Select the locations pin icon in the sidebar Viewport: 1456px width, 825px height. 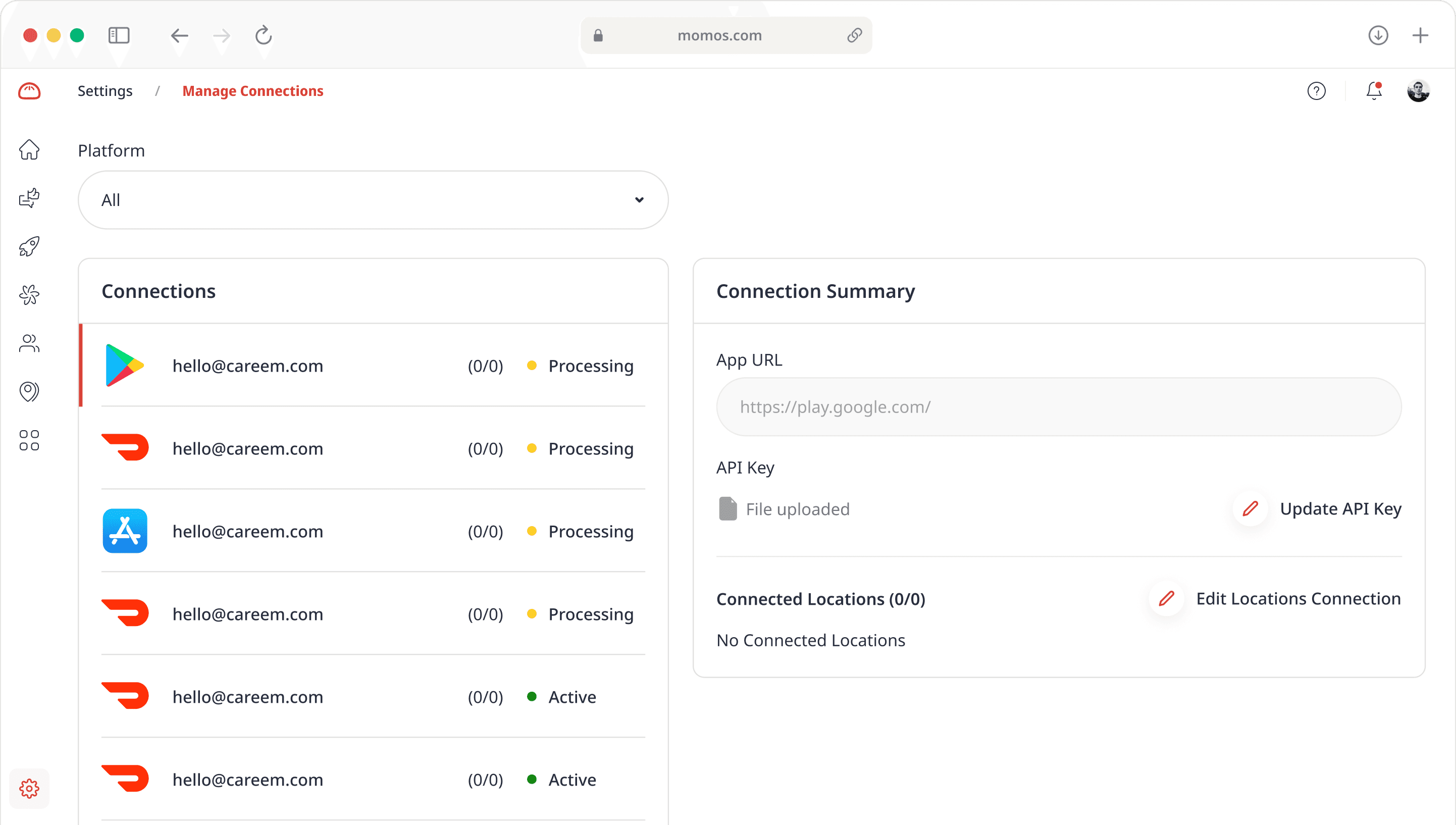point(29,391)
